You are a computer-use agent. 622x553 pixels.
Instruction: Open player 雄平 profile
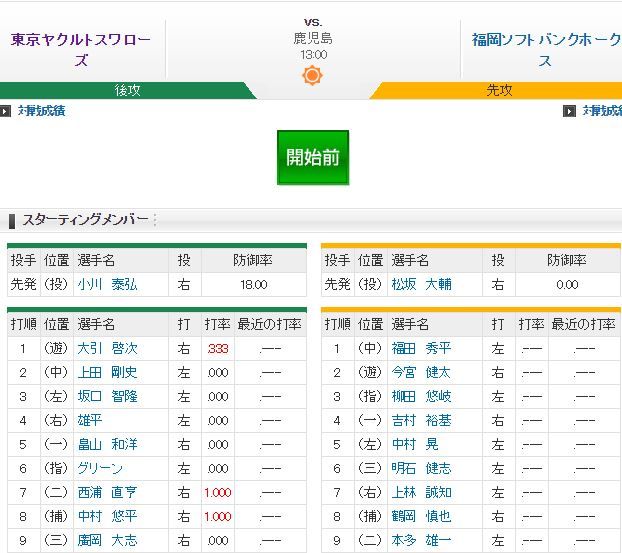pos(90,420)
